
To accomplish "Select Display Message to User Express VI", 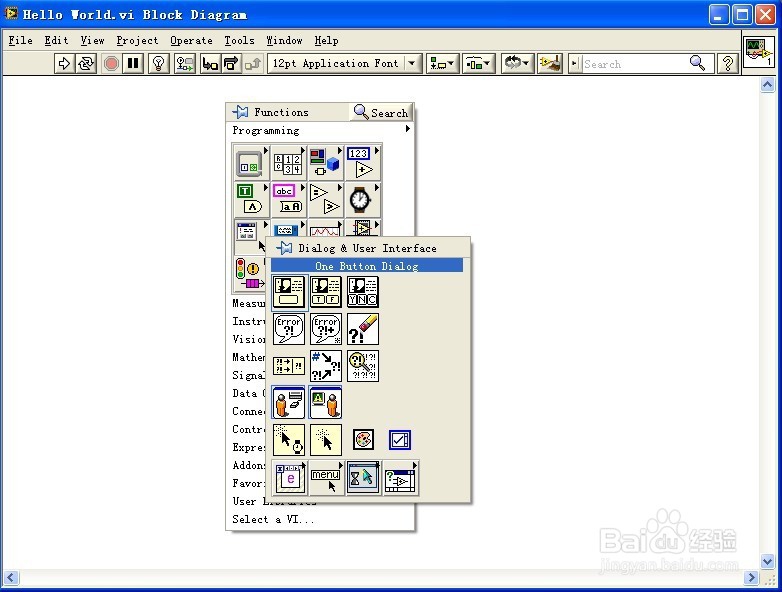I will [x=326, y=402].
